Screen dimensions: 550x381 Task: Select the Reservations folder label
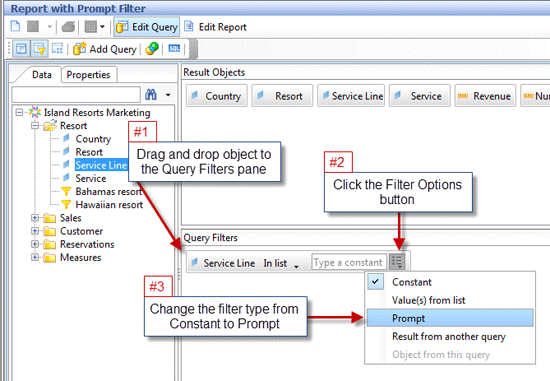click(87, 244)
